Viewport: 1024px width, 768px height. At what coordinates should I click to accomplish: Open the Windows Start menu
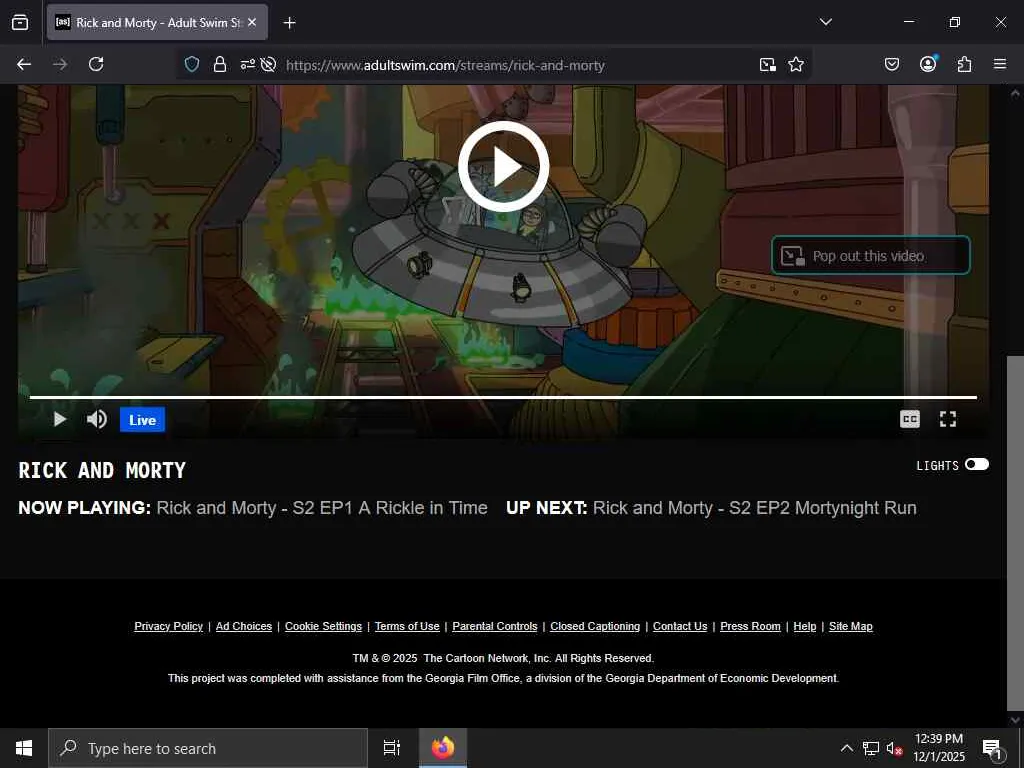point(24,748)
